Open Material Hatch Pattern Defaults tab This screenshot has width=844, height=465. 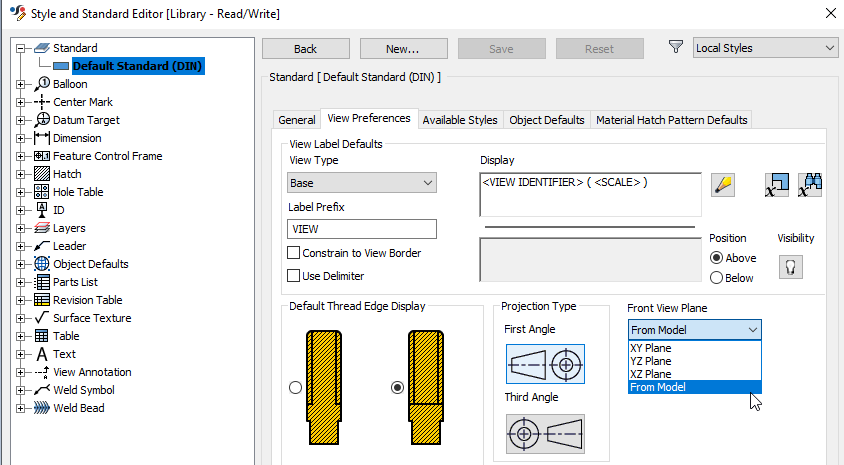click(671, 120)
